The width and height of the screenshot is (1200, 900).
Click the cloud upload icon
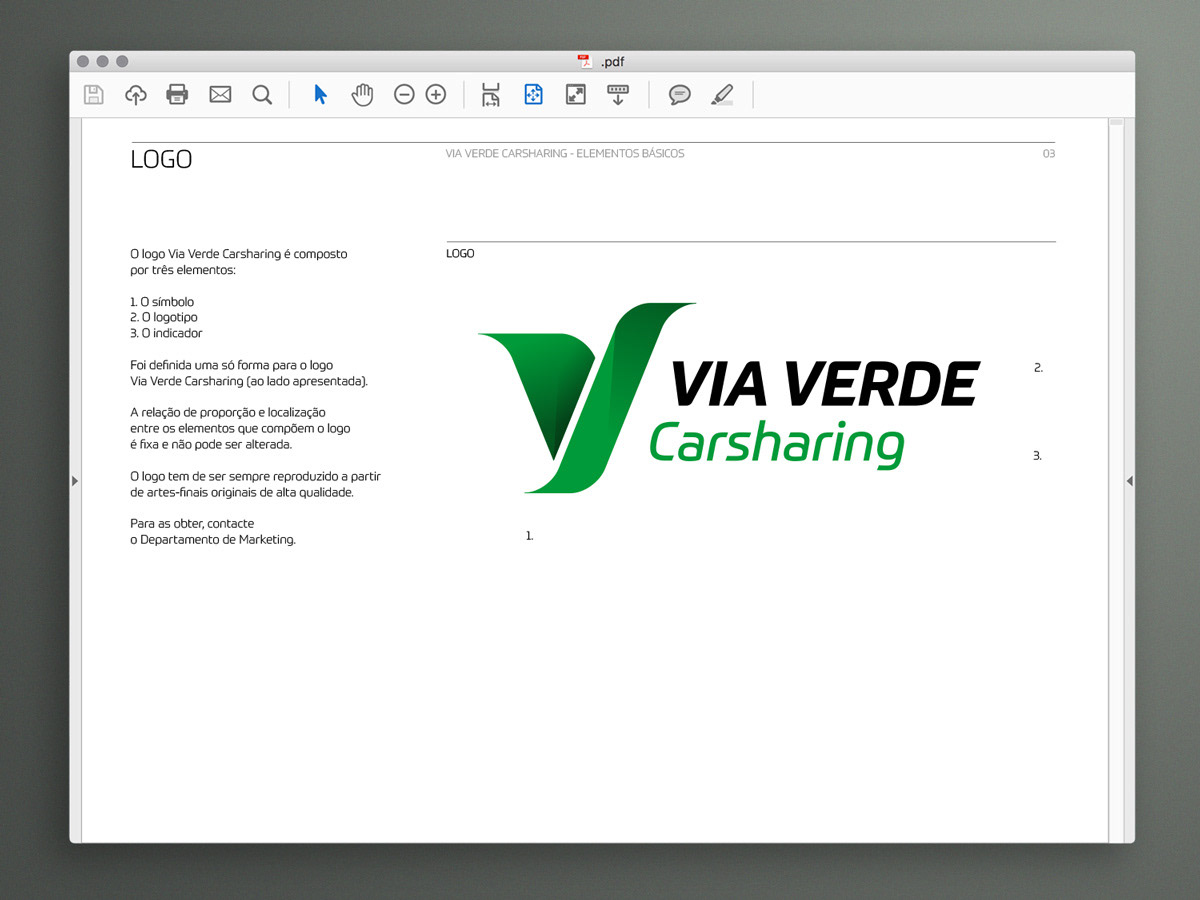coord(135,95)
